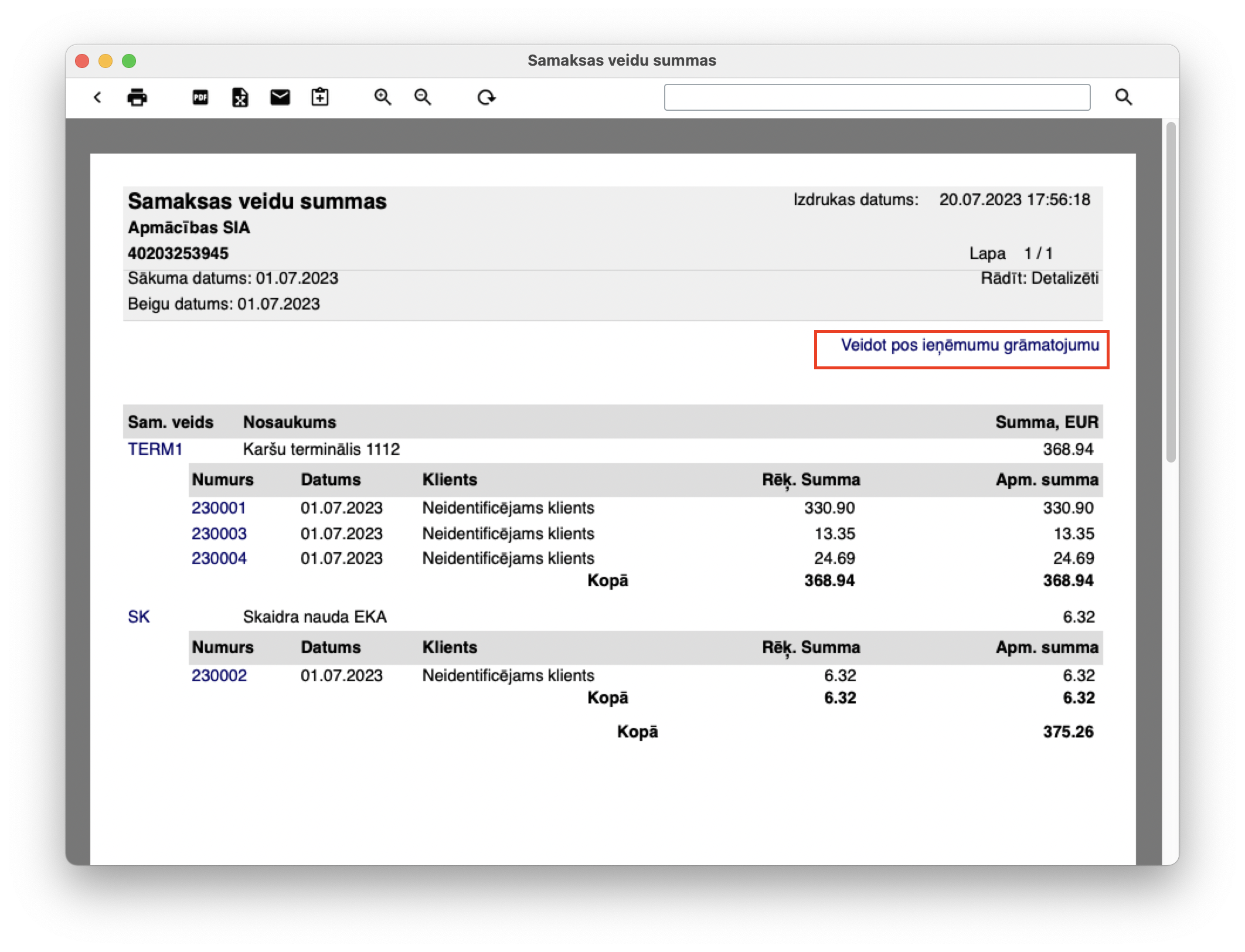
Task: Click Rēķ. Summa 330.90 for invoice 230001
Action: click(829, 508)
